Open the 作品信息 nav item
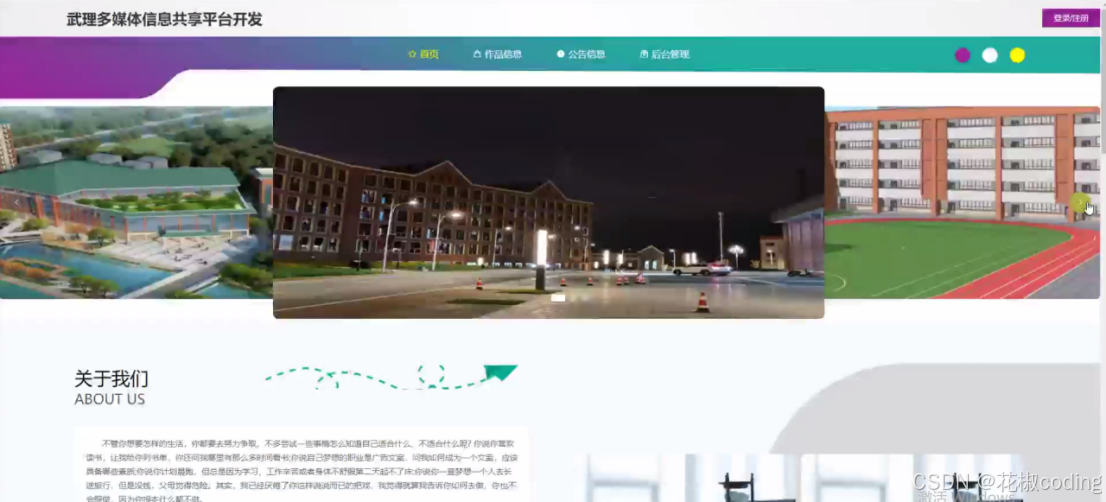The height and width of the screenshot is (502, 1106). click(497, 54)
